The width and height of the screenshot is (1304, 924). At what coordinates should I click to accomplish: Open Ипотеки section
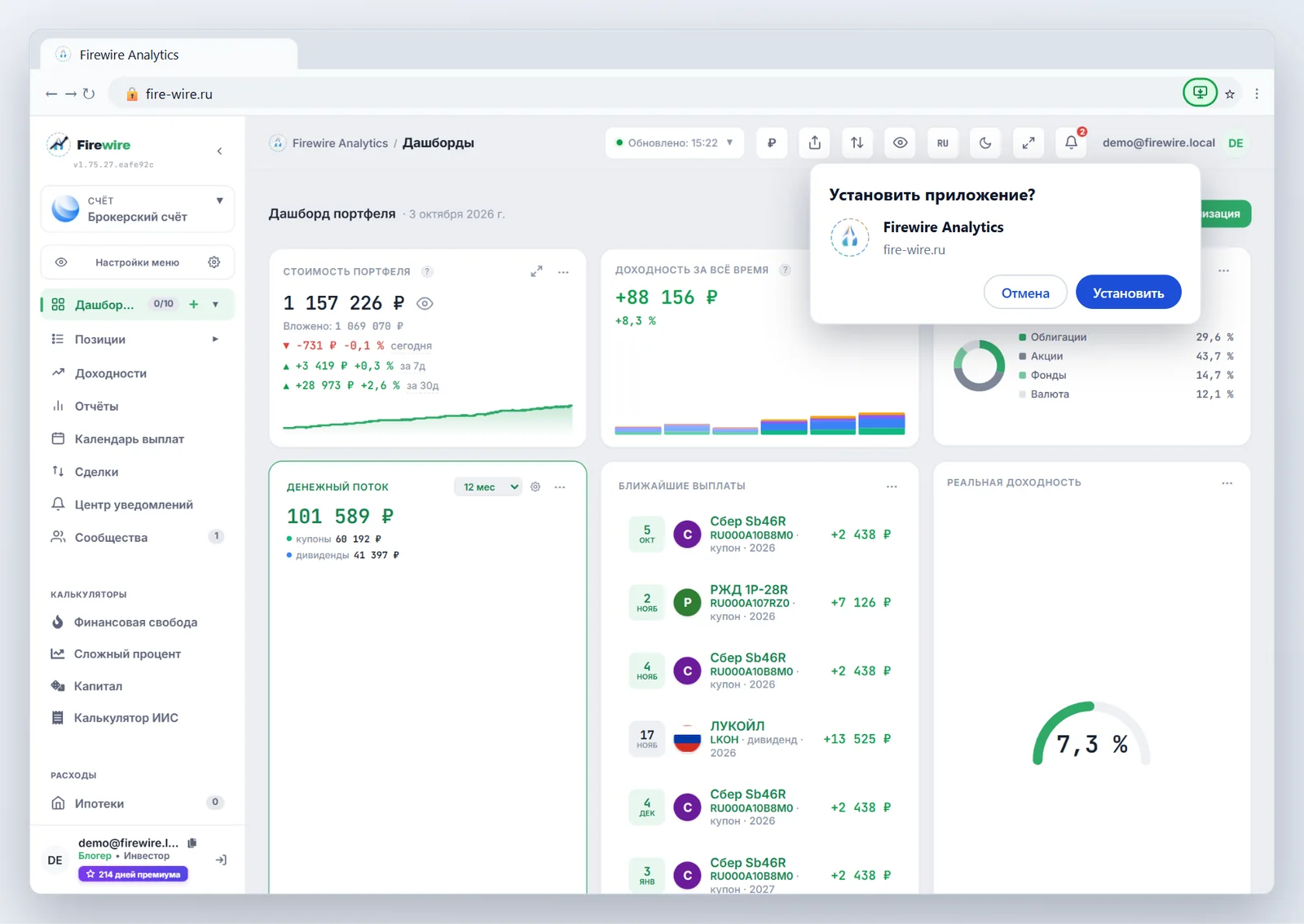pyautogui.click(x=138, y=803)
